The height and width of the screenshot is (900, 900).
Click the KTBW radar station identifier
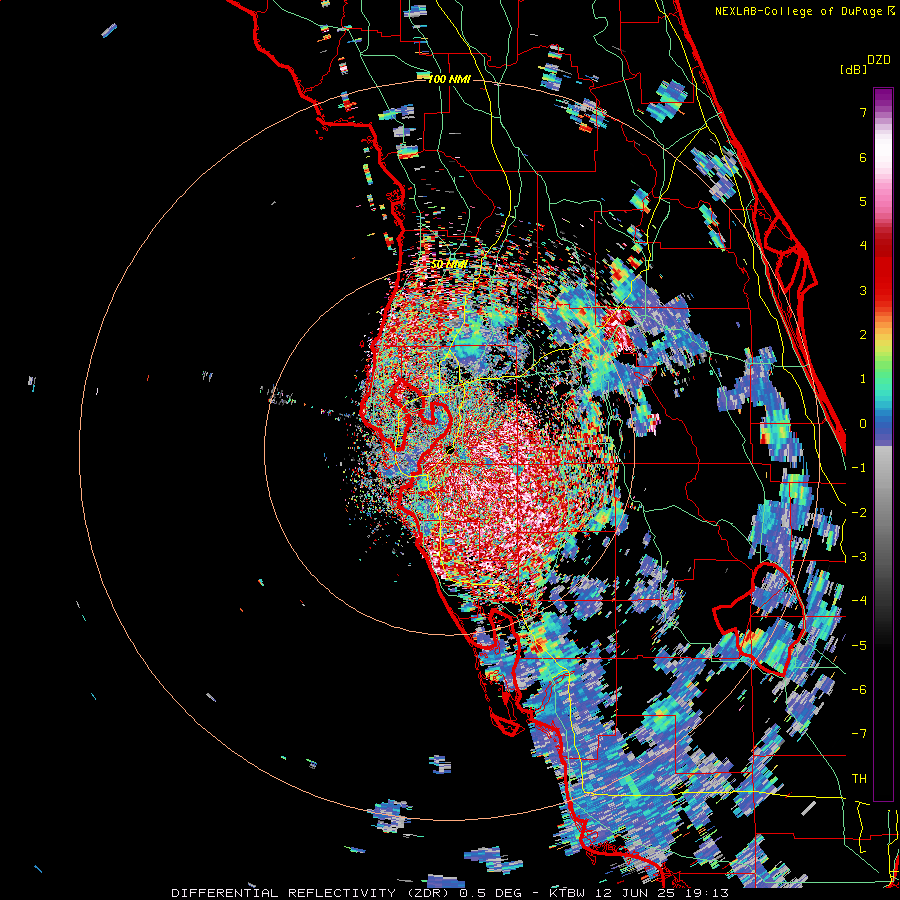pyautogui.click(x=567, y=893)
